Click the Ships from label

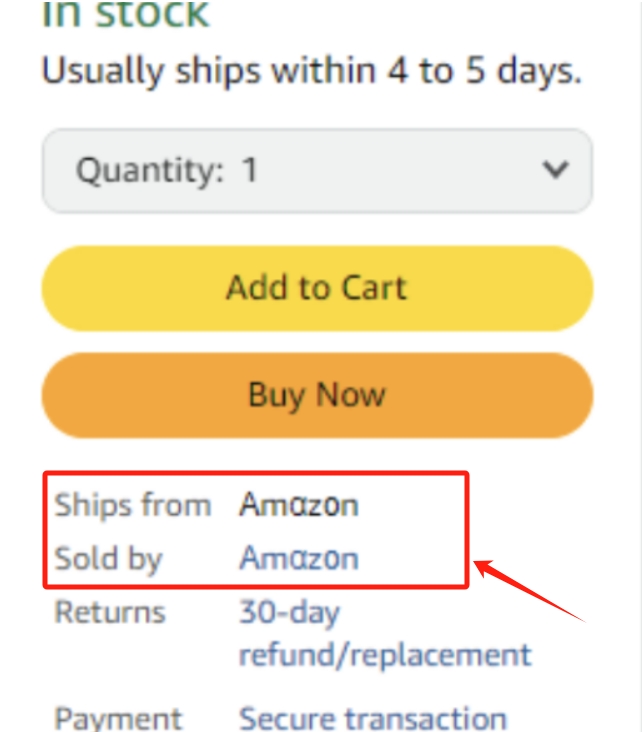[133, 505]
